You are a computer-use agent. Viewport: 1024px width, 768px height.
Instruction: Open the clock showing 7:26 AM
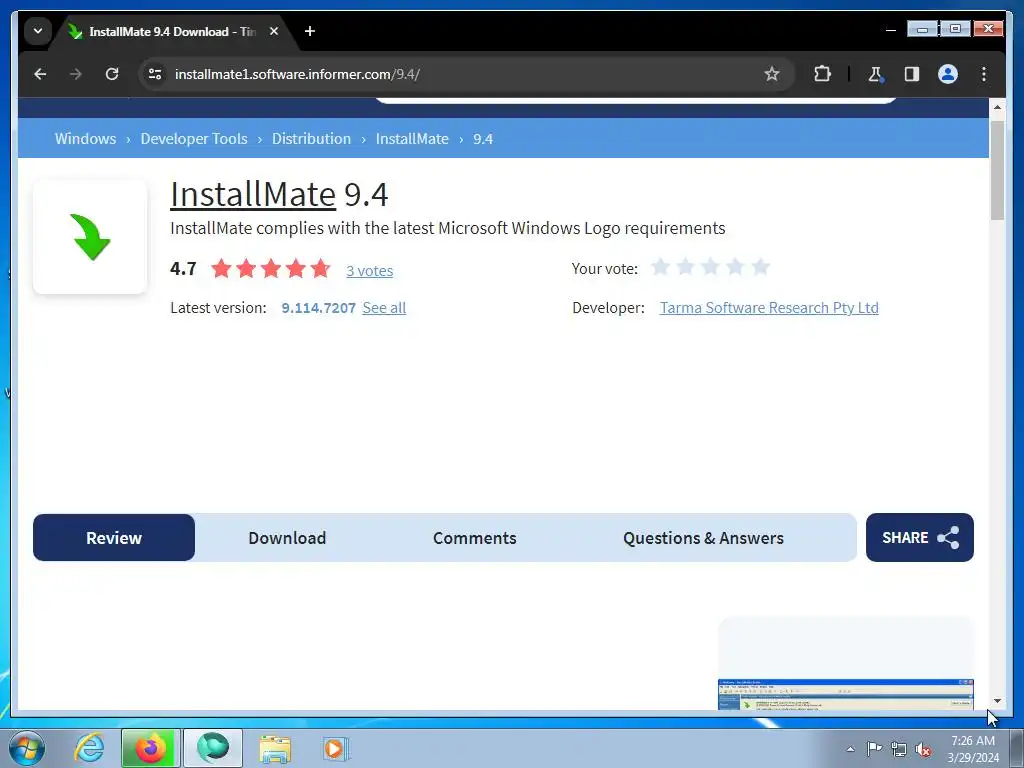[973, 749]
